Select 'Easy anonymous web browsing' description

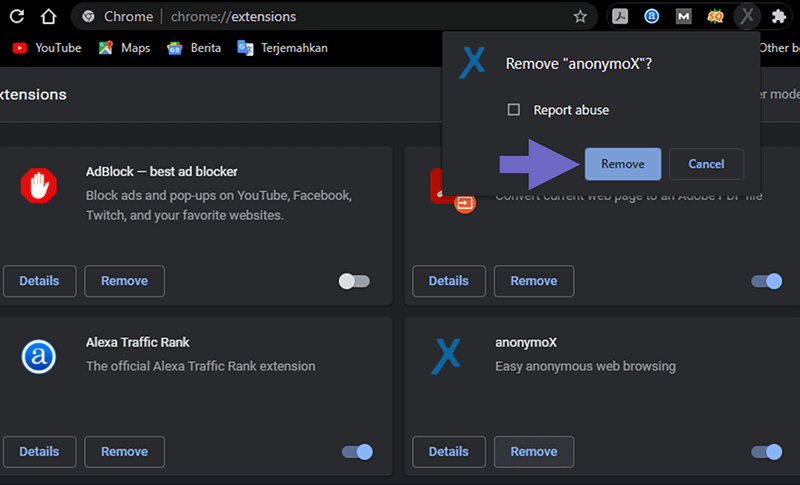(x=585, y=366)
